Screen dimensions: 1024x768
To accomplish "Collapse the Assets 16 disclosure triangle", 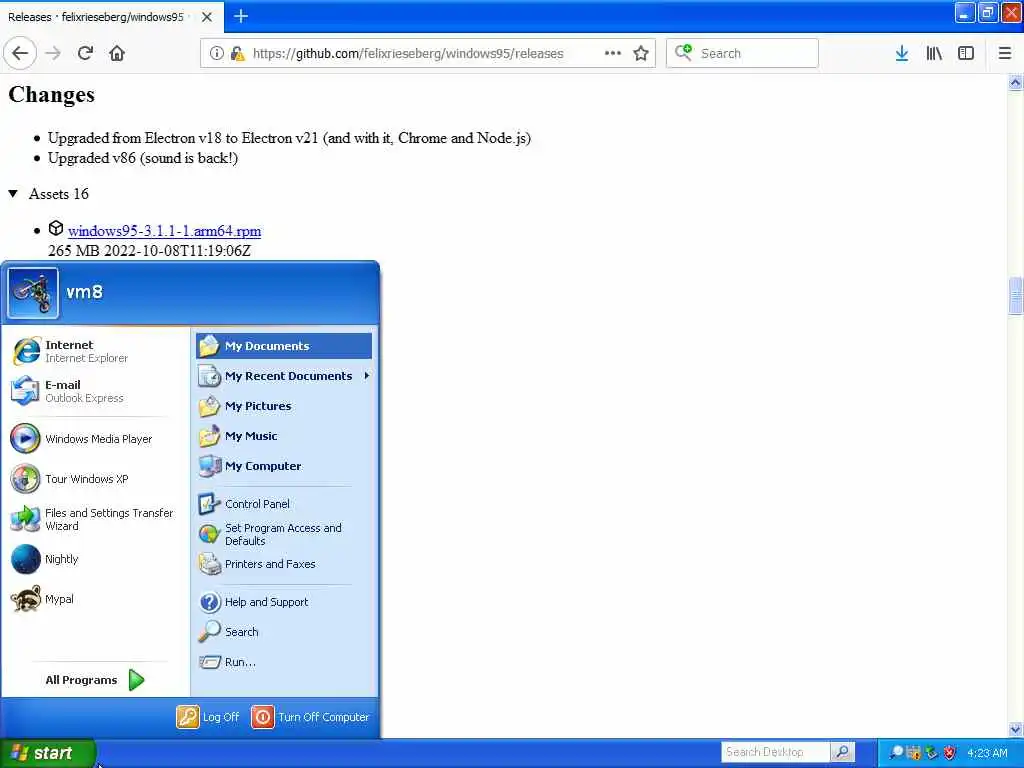I will (12, 194).
